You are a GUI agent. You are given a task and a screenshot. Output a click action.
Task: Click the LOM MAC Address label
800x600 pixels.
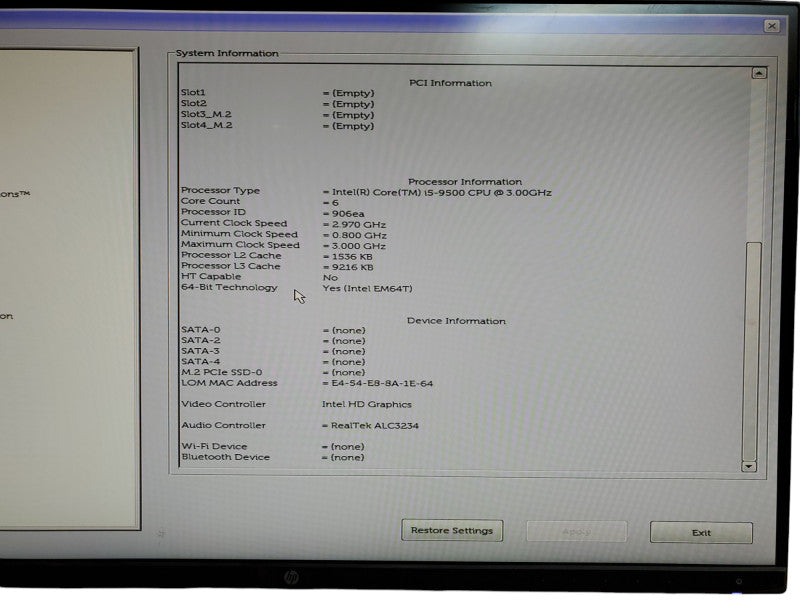tap(230, 383)
